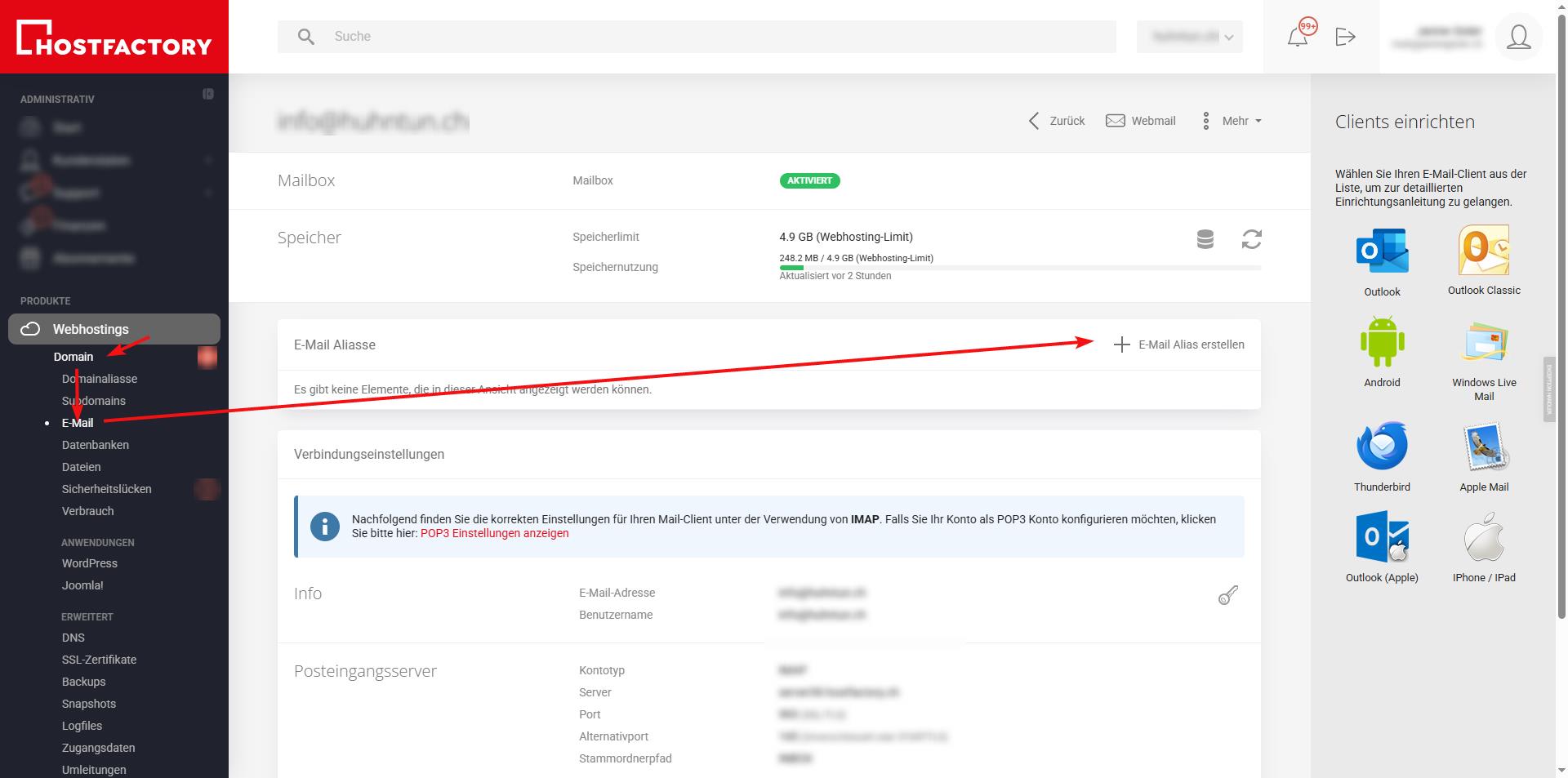Image resolution: width=1568 pixels, height=778 pixels.
Task: Open Domainaliasse sidebar item
Action: pyautogui.click(x=100, y=379)
